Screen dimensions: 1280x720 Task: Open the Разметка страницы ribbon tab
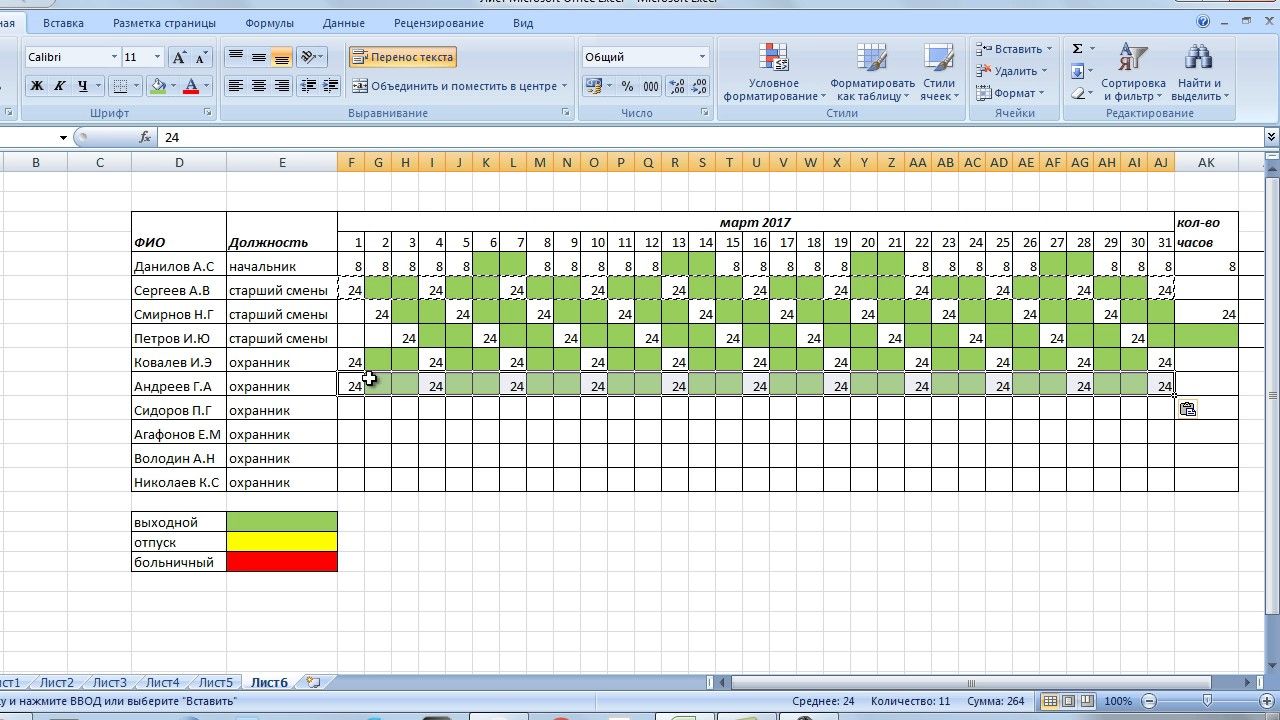point(164,22)
